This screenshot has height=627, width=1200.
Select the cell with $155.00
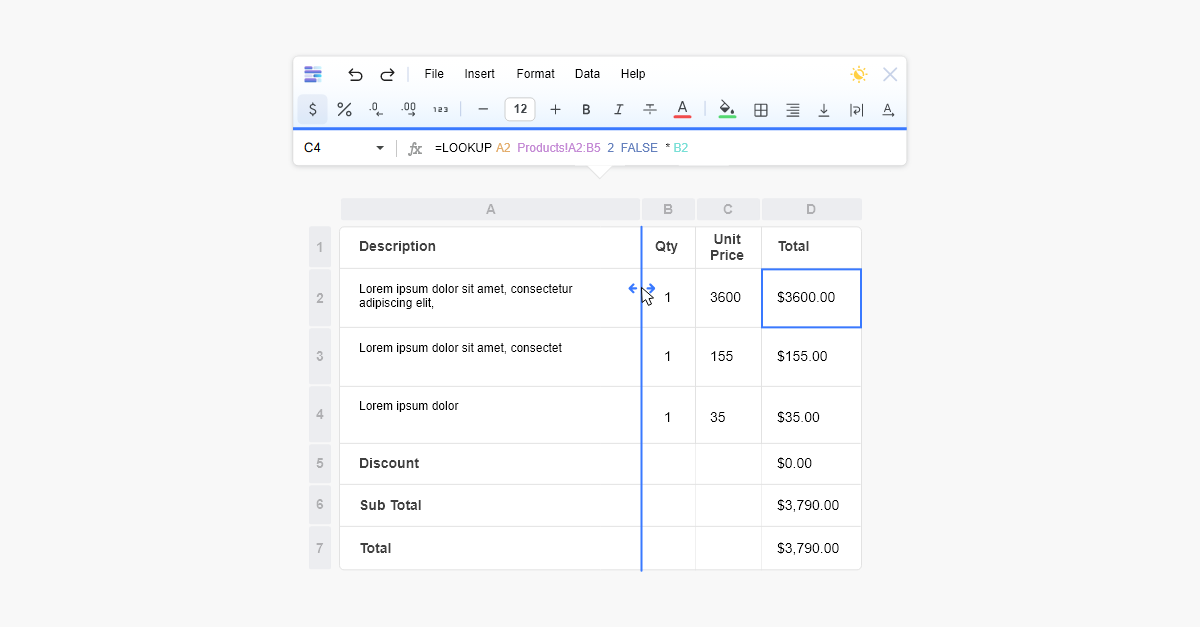click(811, 356)
